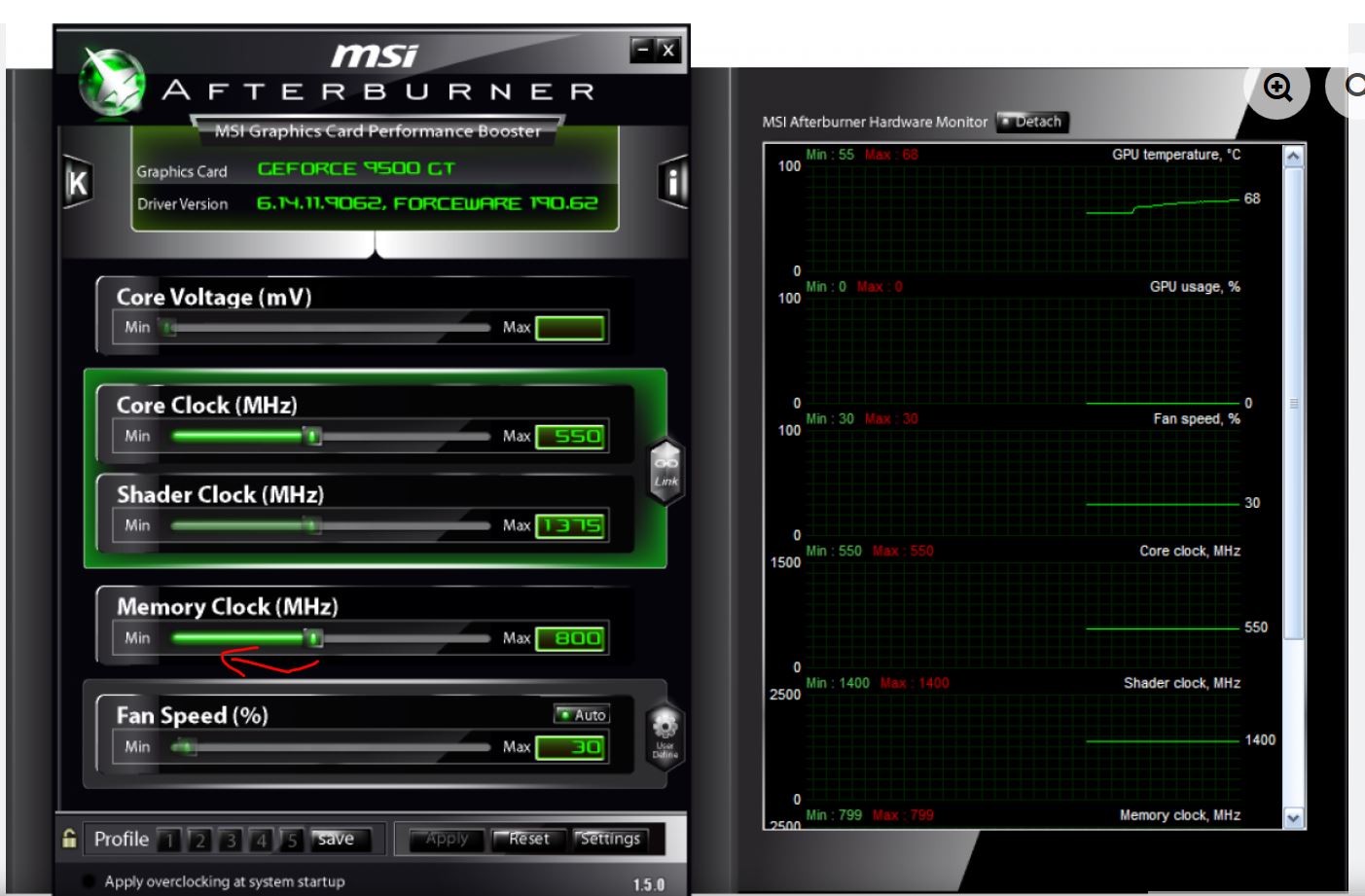Click the Core Voltage slider handle
The image size is (1365, 896).
click(168, 328)
